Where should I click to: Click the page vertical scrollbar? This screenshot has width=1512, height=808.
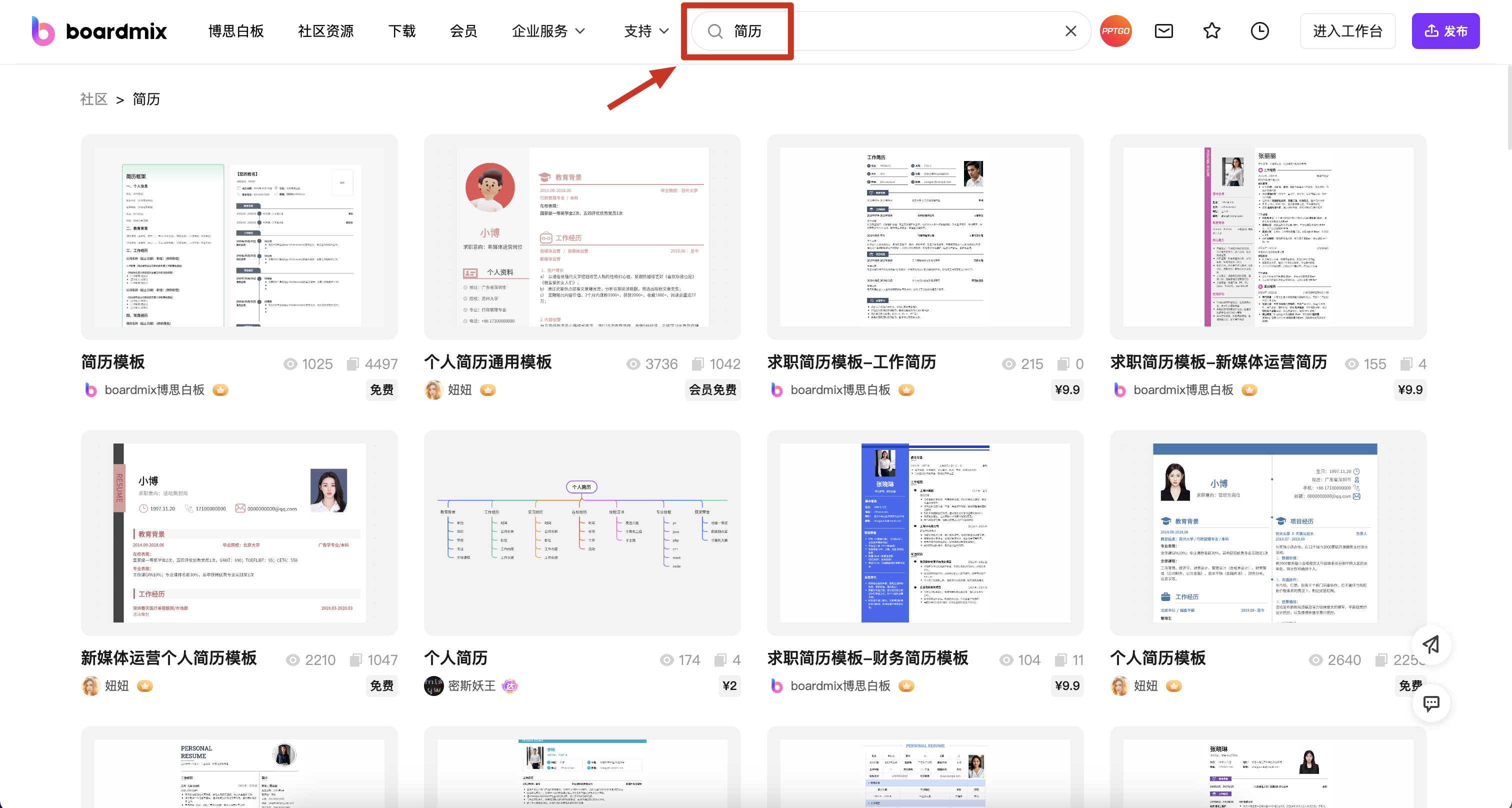click(x=1508, y=107)
